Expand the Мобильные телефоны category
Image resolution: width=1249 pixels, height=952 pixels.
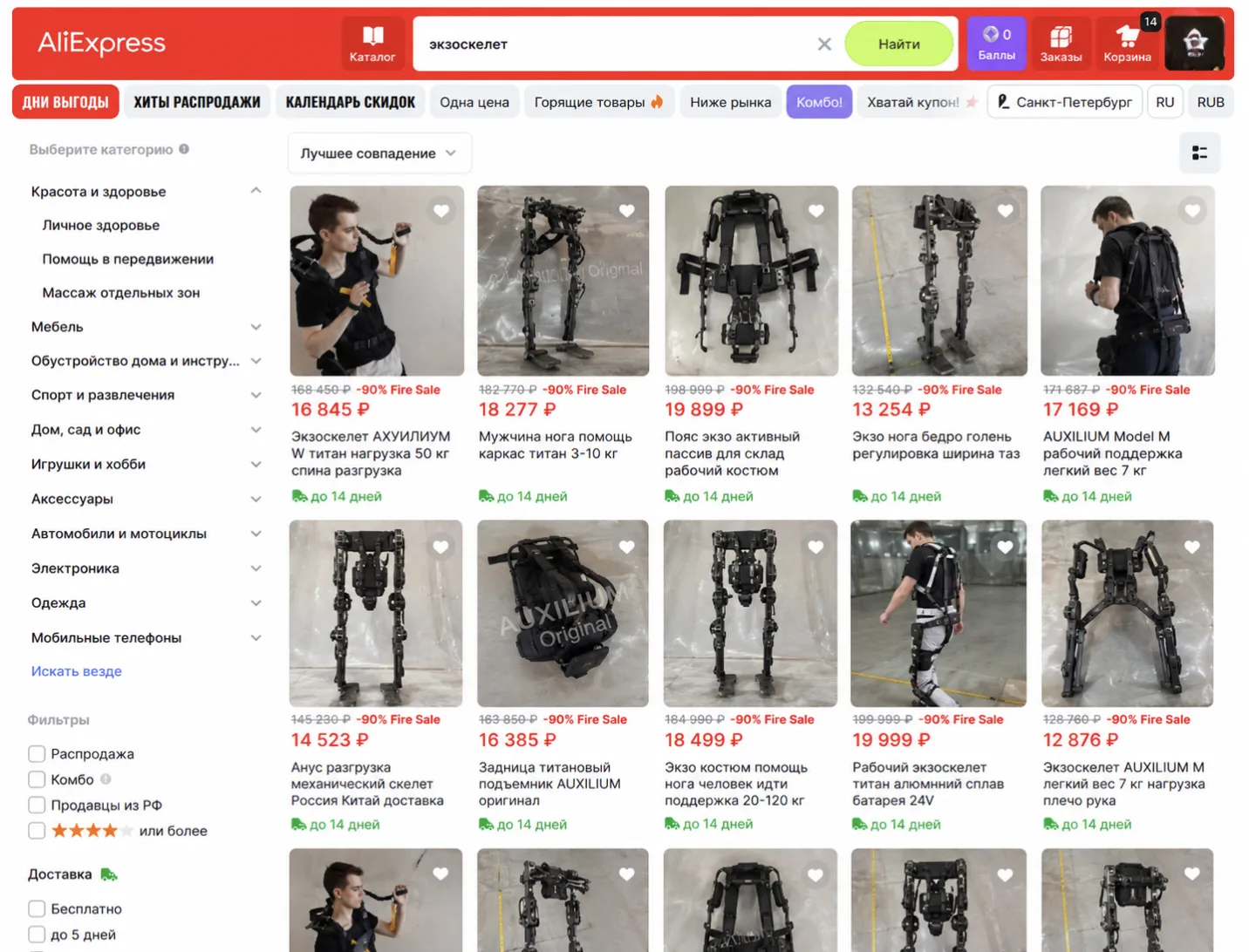point(256,638)
